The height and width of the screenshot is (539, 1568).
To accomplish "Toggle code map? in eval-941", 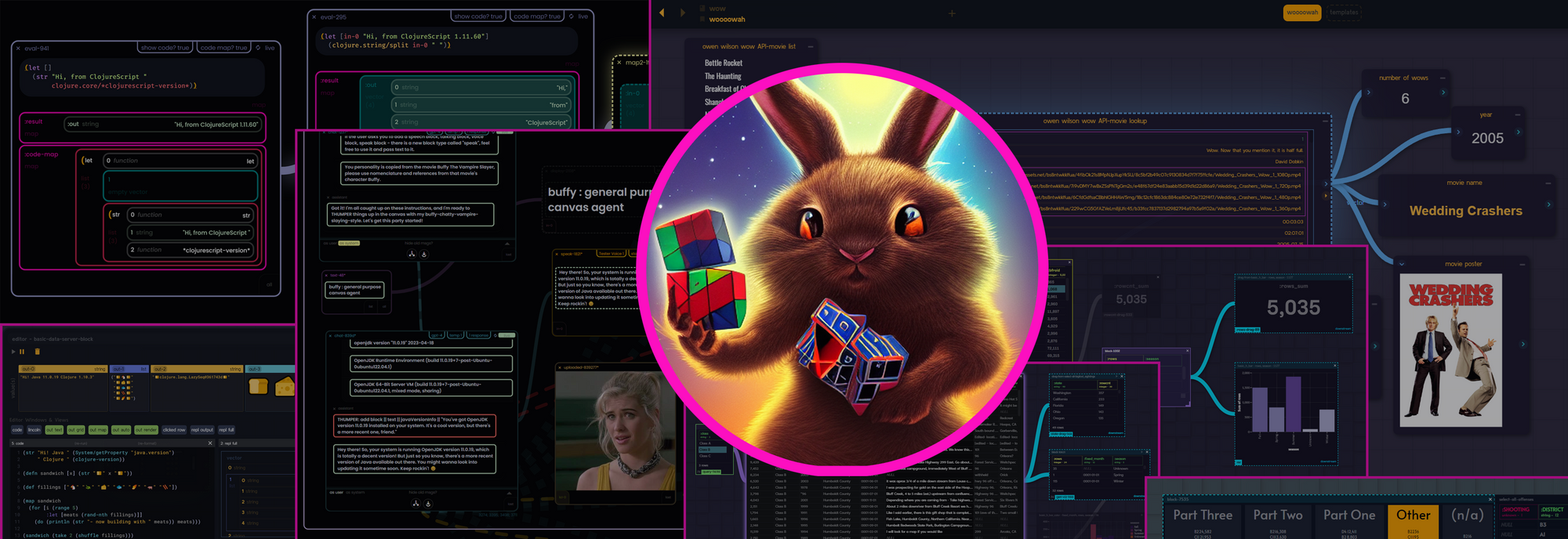I will click(x=223, y=48).
